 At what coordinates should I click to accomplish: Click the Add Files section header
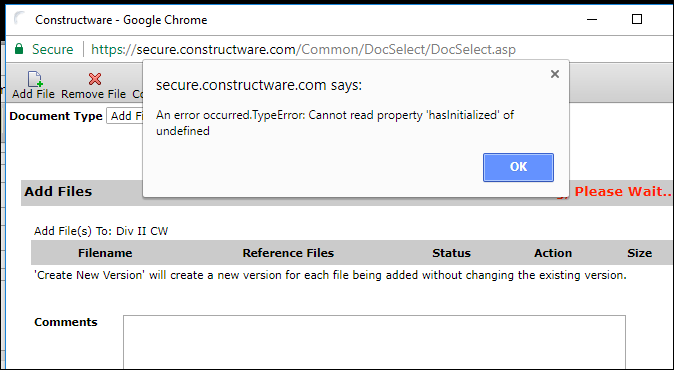pos(58,192)
